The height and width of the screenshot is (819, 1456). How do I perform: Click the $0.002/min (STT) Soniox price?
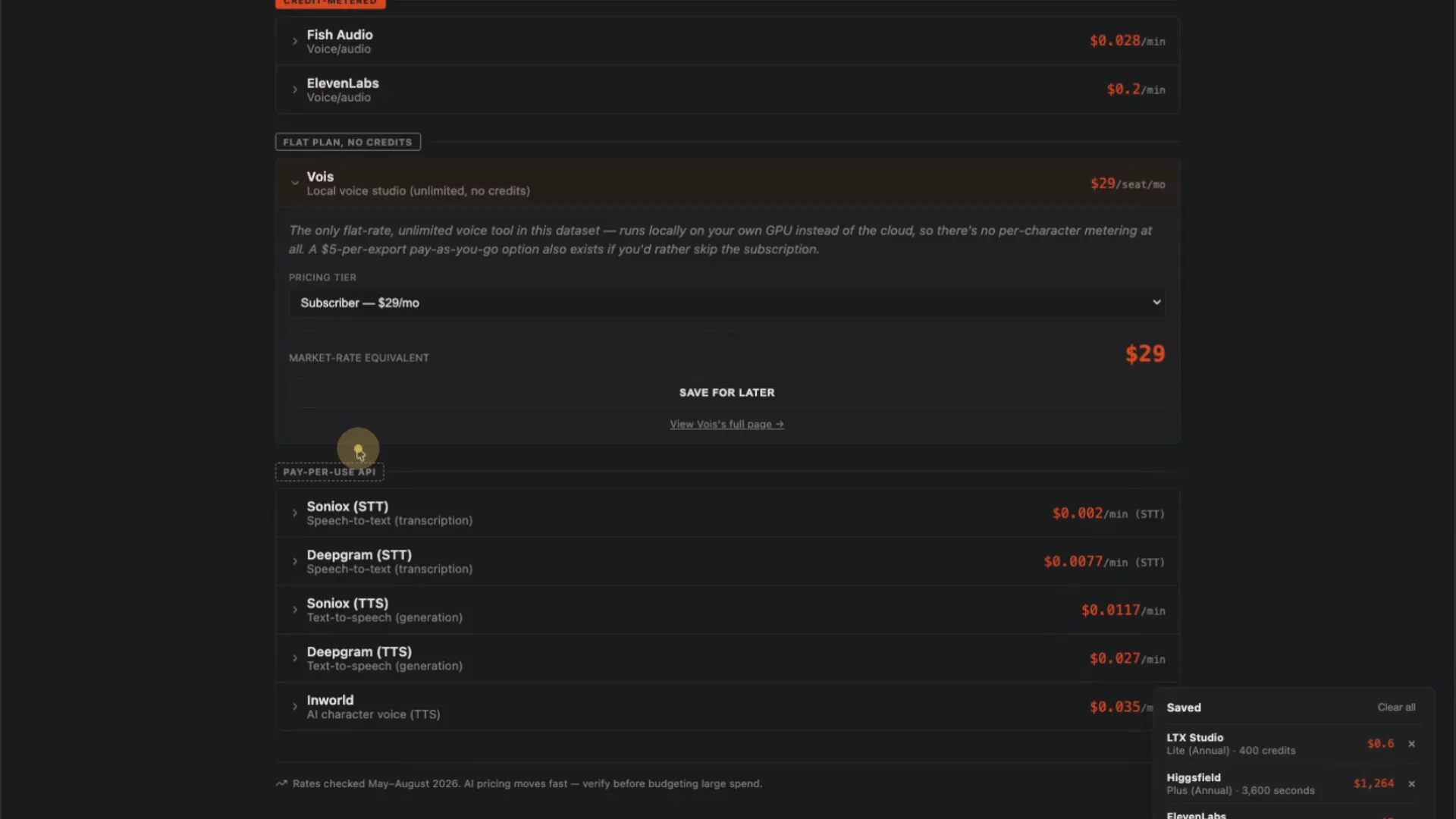click(1108, 513)
